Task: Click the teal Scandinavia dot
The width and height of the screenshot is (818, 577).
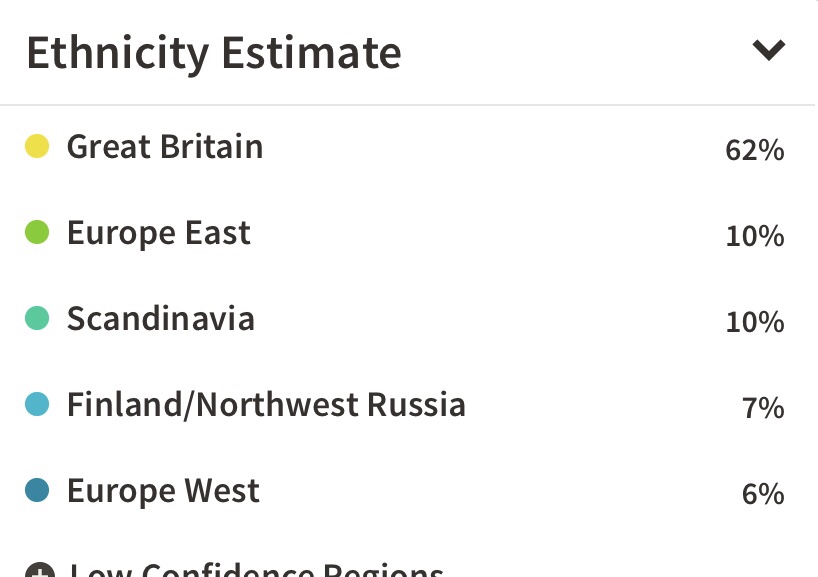Action: [x=37, y=320]
